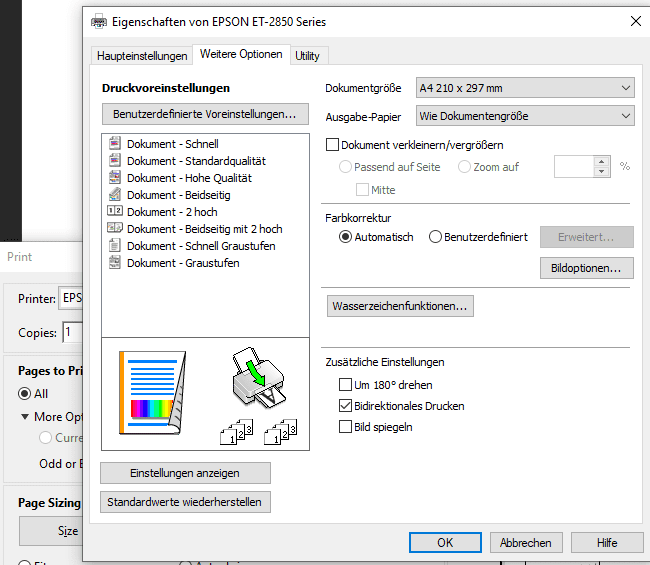Collapse More Options in Print window
650x565 pixels.
(x=25, y=417)
